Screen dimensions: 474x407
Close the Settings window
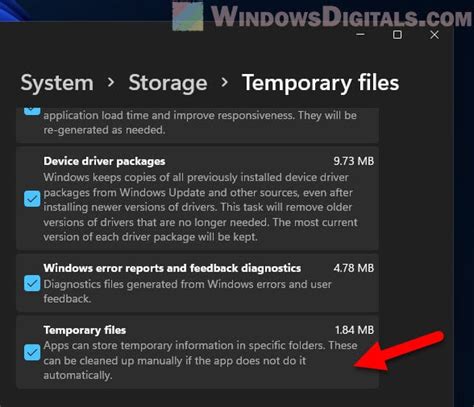pyautogui.click(x=434, y=34)
